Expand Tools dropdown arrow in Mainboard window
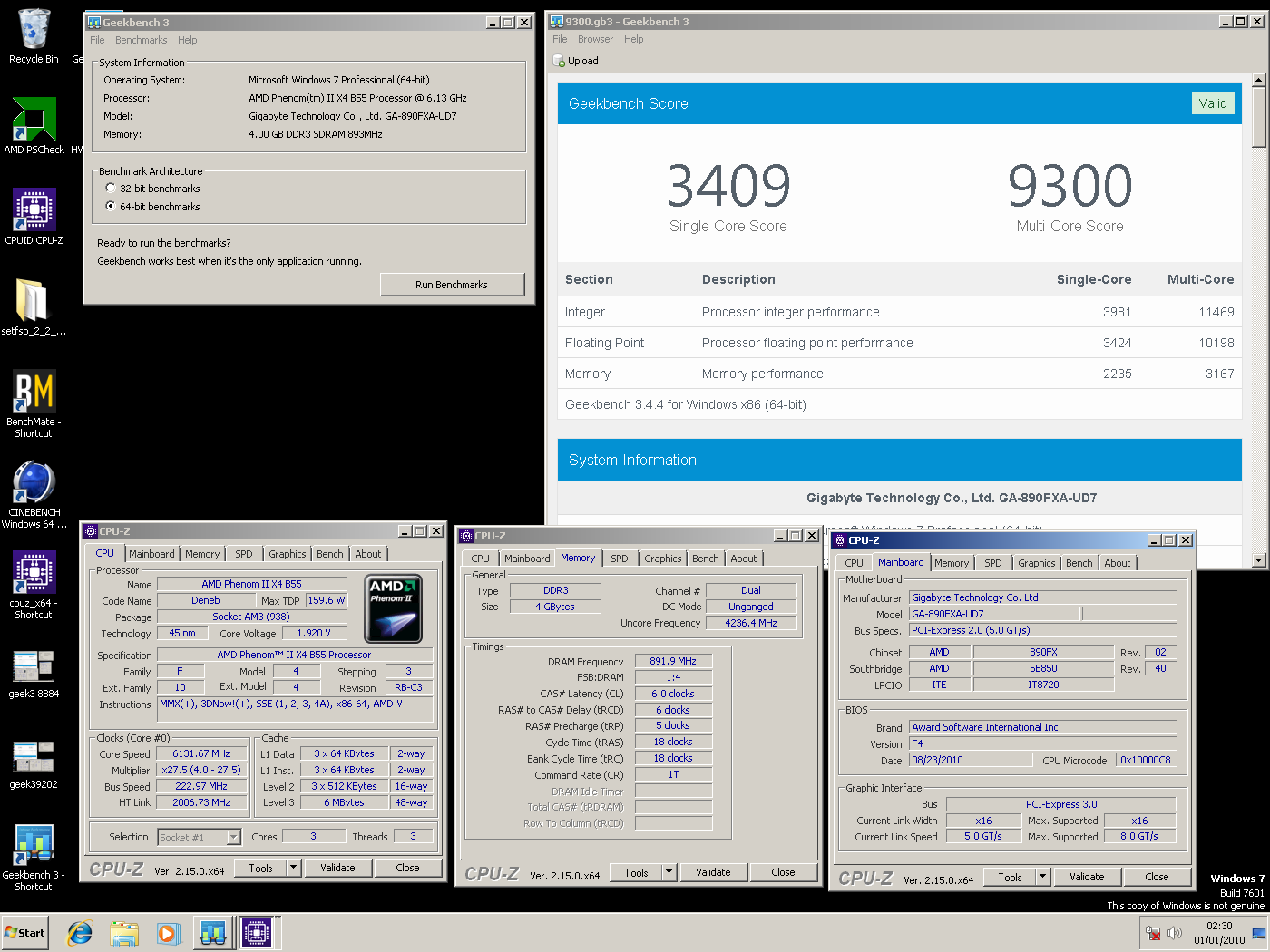This screenshot has height=952, width=1270. point(1042,878)
